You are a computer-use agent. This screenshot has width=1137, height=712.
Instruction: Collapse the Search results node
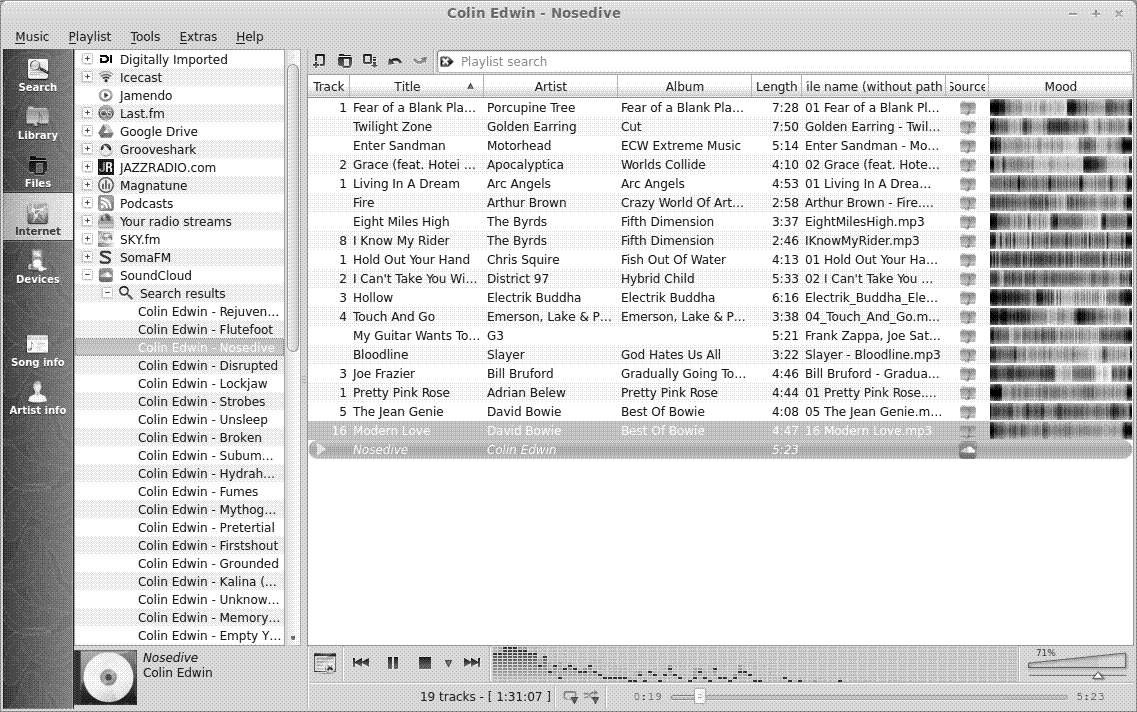pos(107,293)
